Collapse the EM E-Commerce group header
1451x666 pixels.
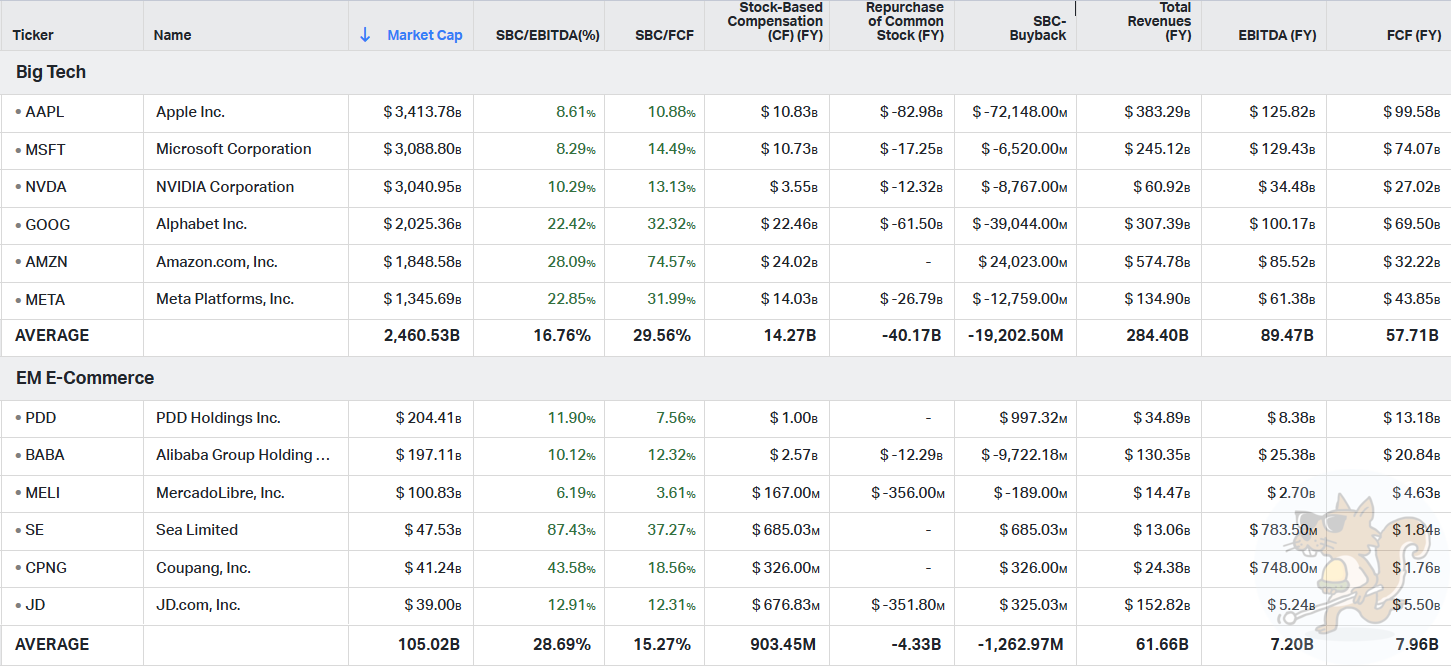(x=85, y=378)
